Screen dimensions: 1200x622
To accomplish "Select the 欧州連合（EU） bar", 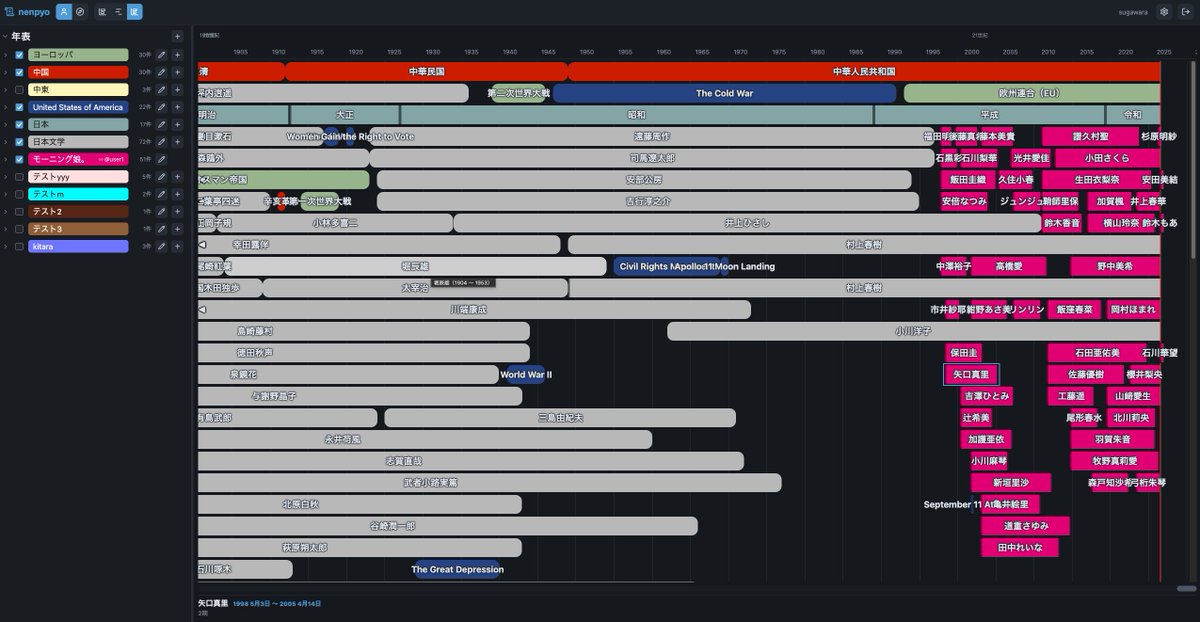I will click(1032, 93).
